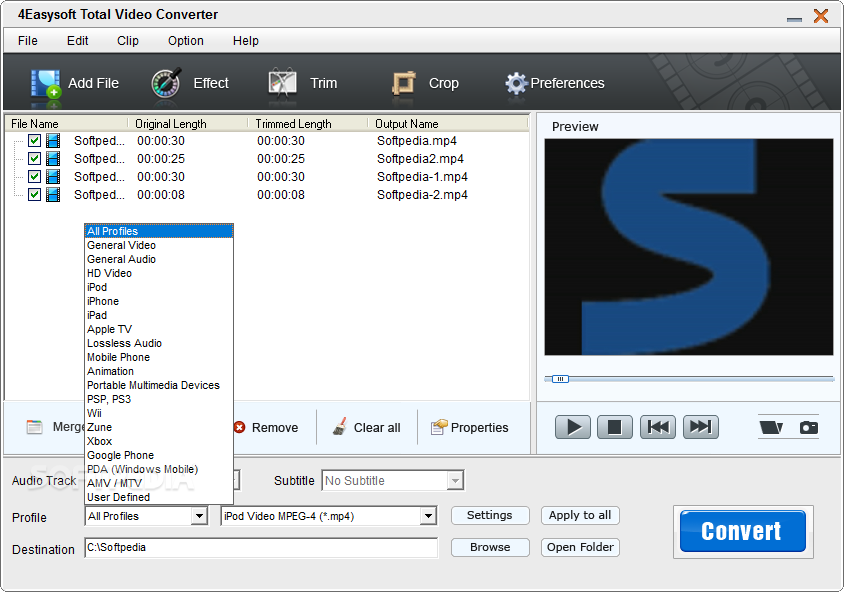Image resolution: width=844 pixels, height=592 pixels.
Task: Open the Option menu
Action: [186, 41]
